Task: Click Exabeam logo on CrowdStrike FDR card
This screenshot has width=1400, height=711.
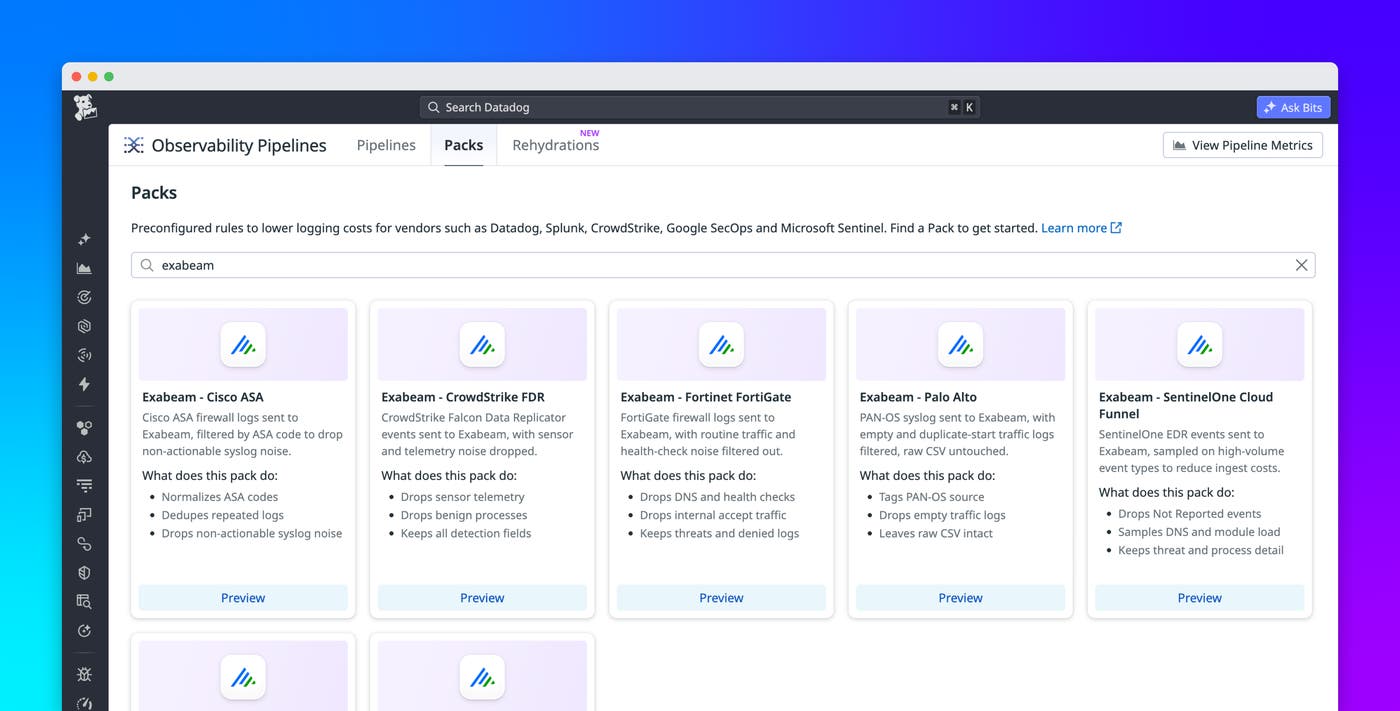Action: click(x=482, y=344)
